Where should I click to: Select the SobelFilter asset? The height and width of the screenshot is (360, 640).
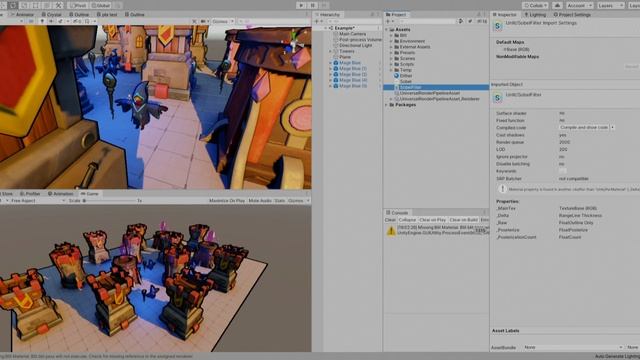click(436, 87)
